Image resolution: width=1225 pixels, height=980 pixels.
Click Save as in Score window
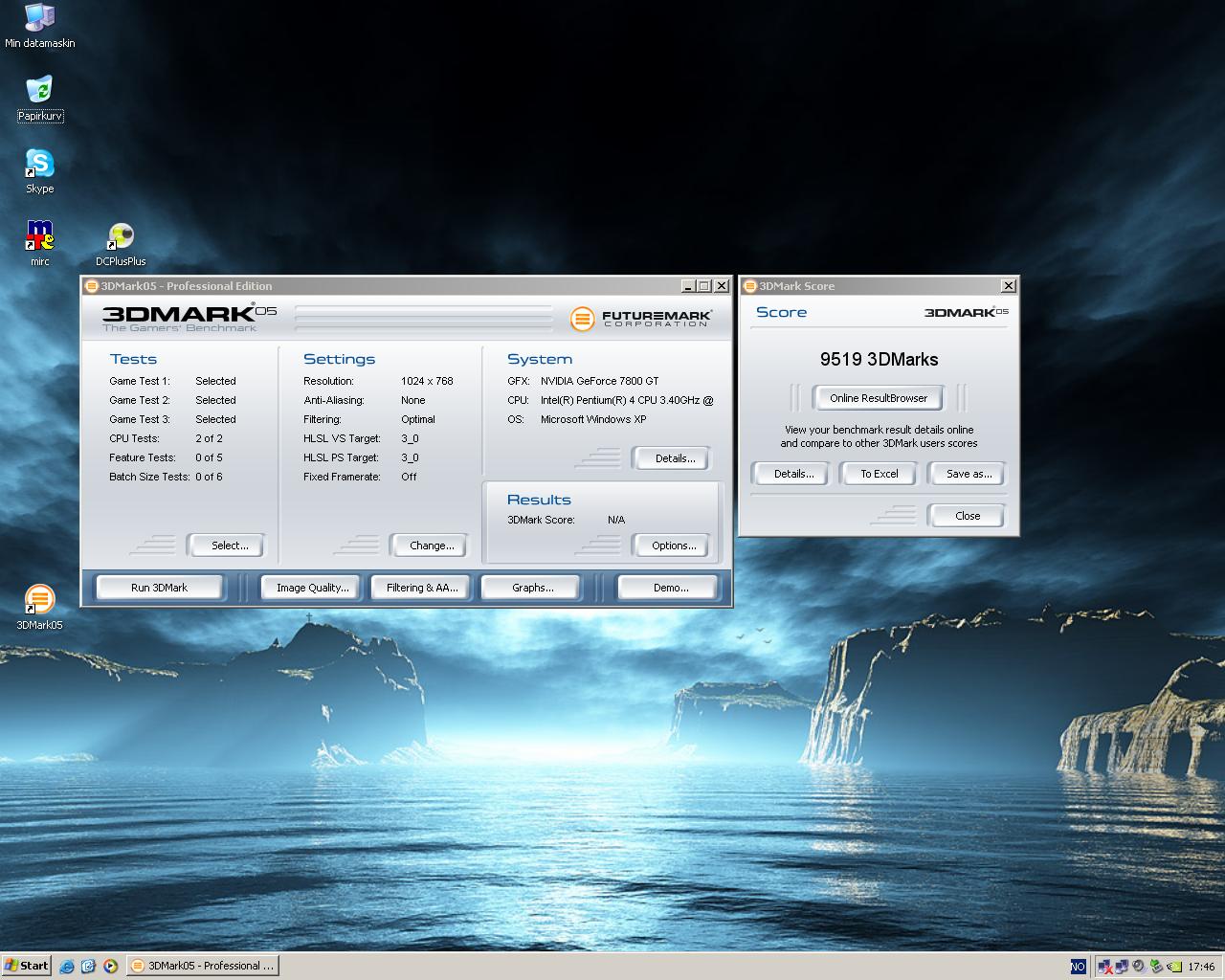[x=968, y=474]
